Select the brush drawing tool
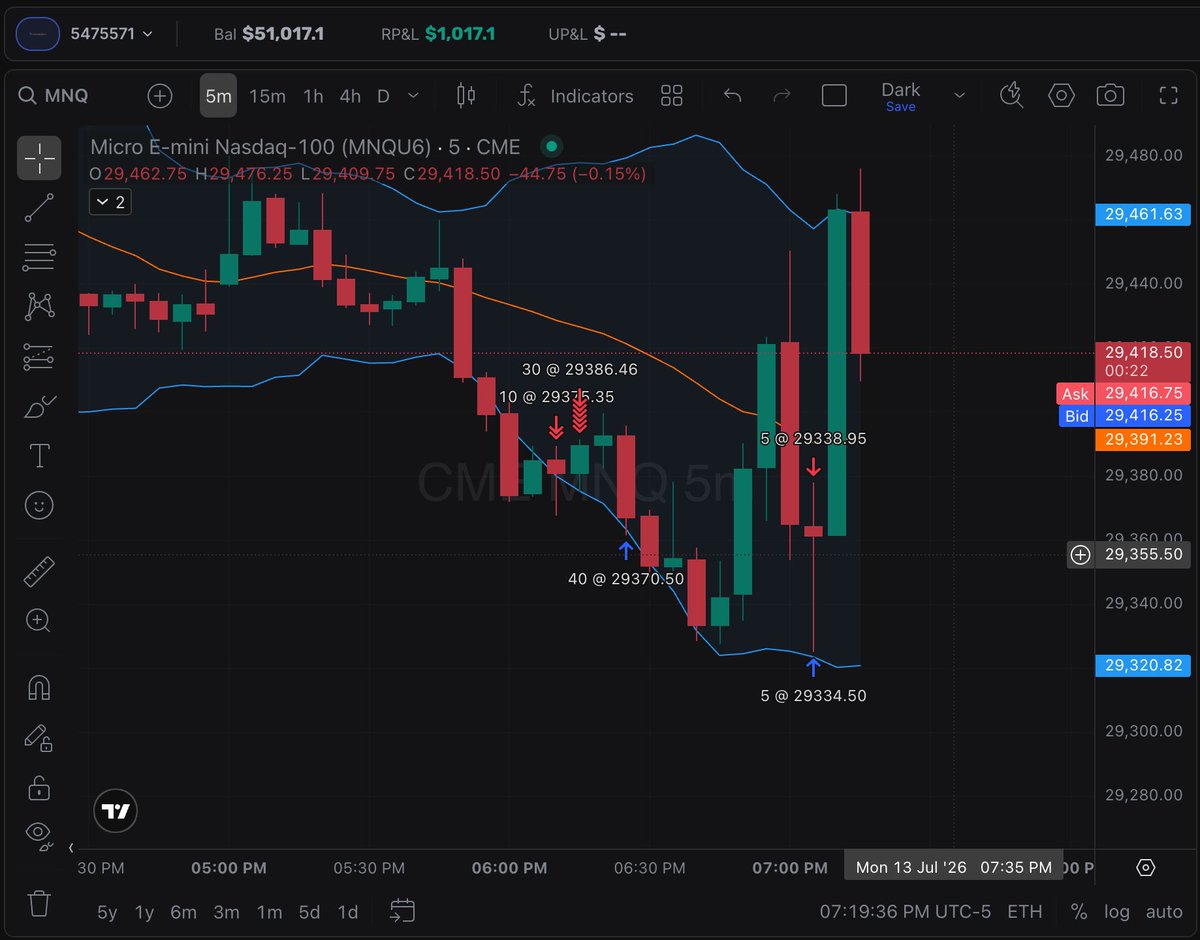Screen dimensions: 1200x940 pos(39,406)
